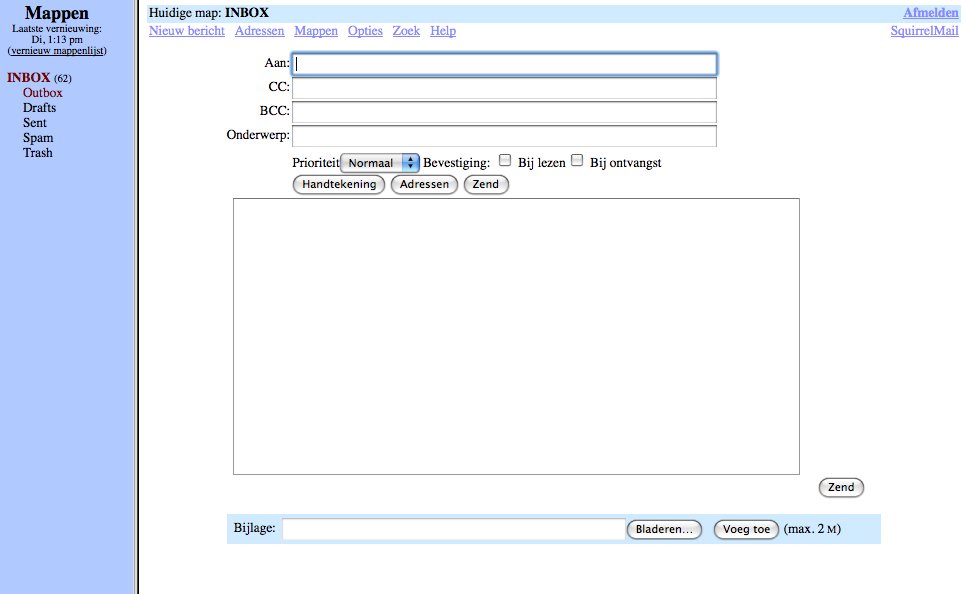Screen dimensions: 966x594
Task: Click the Bladeren... file browse button
Action: [664, 530]
